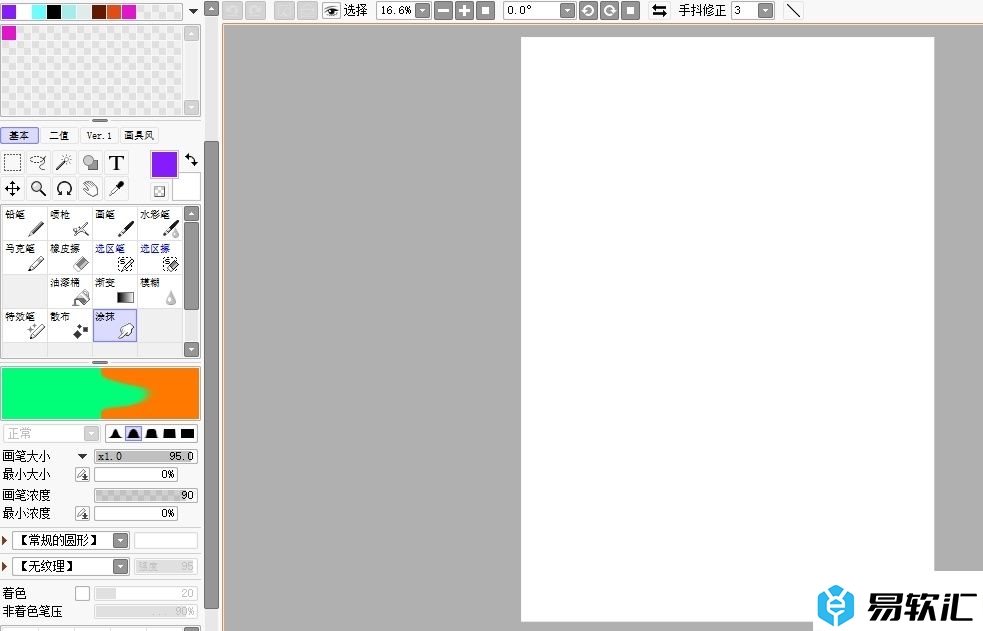Choose the 选区笔 selection pen

click(x=115, y=257)
